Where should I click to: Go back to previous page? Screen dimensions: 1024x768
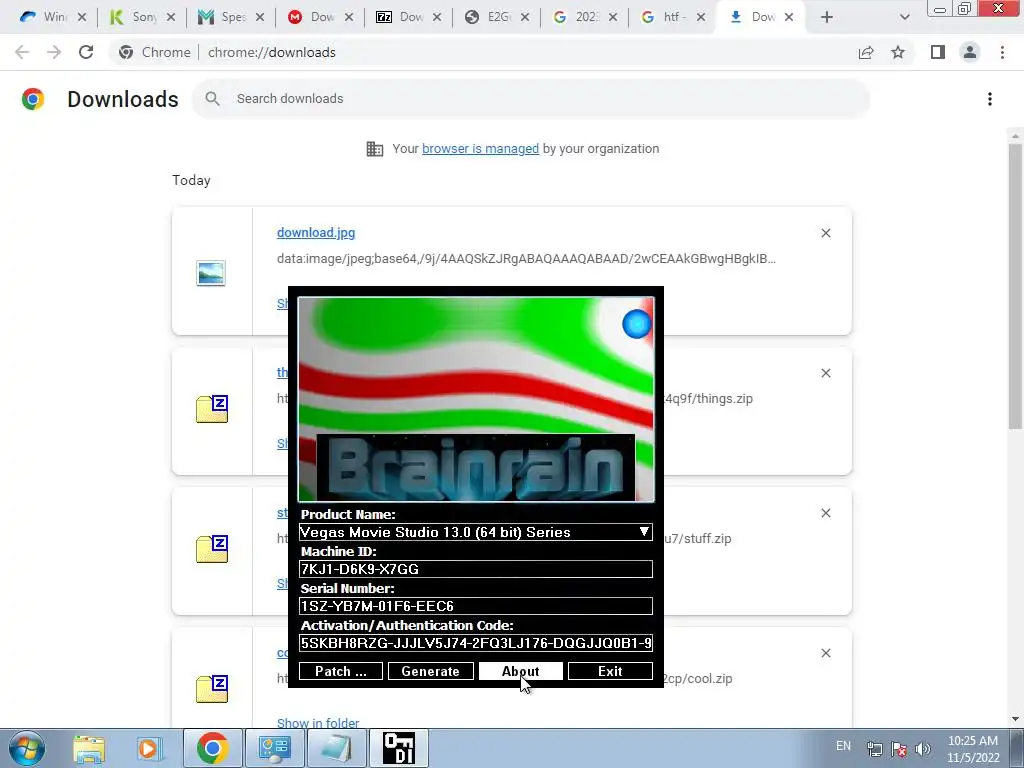(x=22, y=52)
